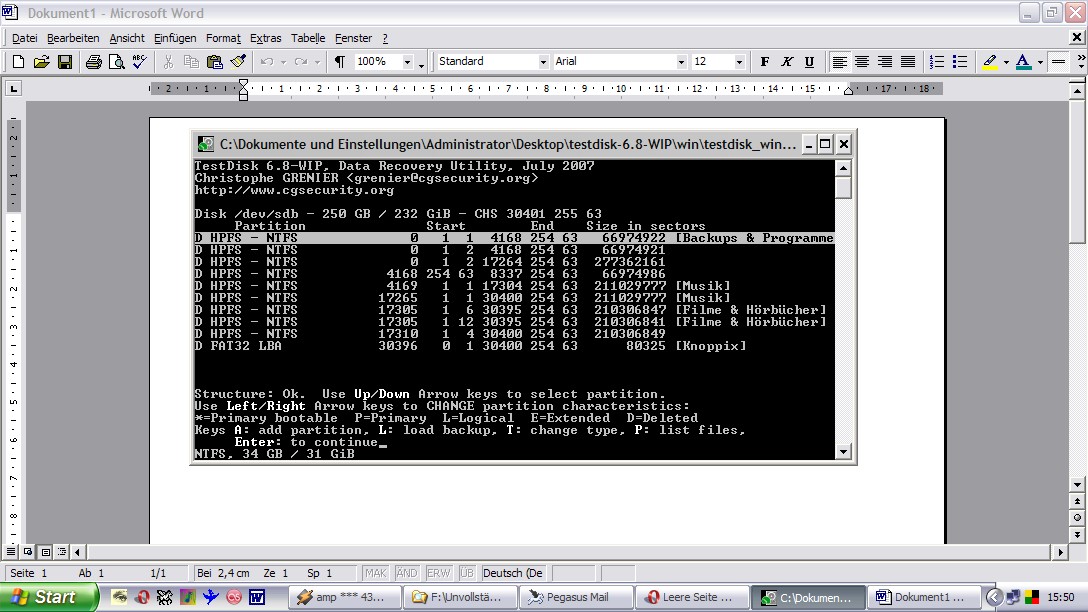This screenshot has height=612, width=1088.
Task: Open the Einfügen menu
Action: point(175,38)
